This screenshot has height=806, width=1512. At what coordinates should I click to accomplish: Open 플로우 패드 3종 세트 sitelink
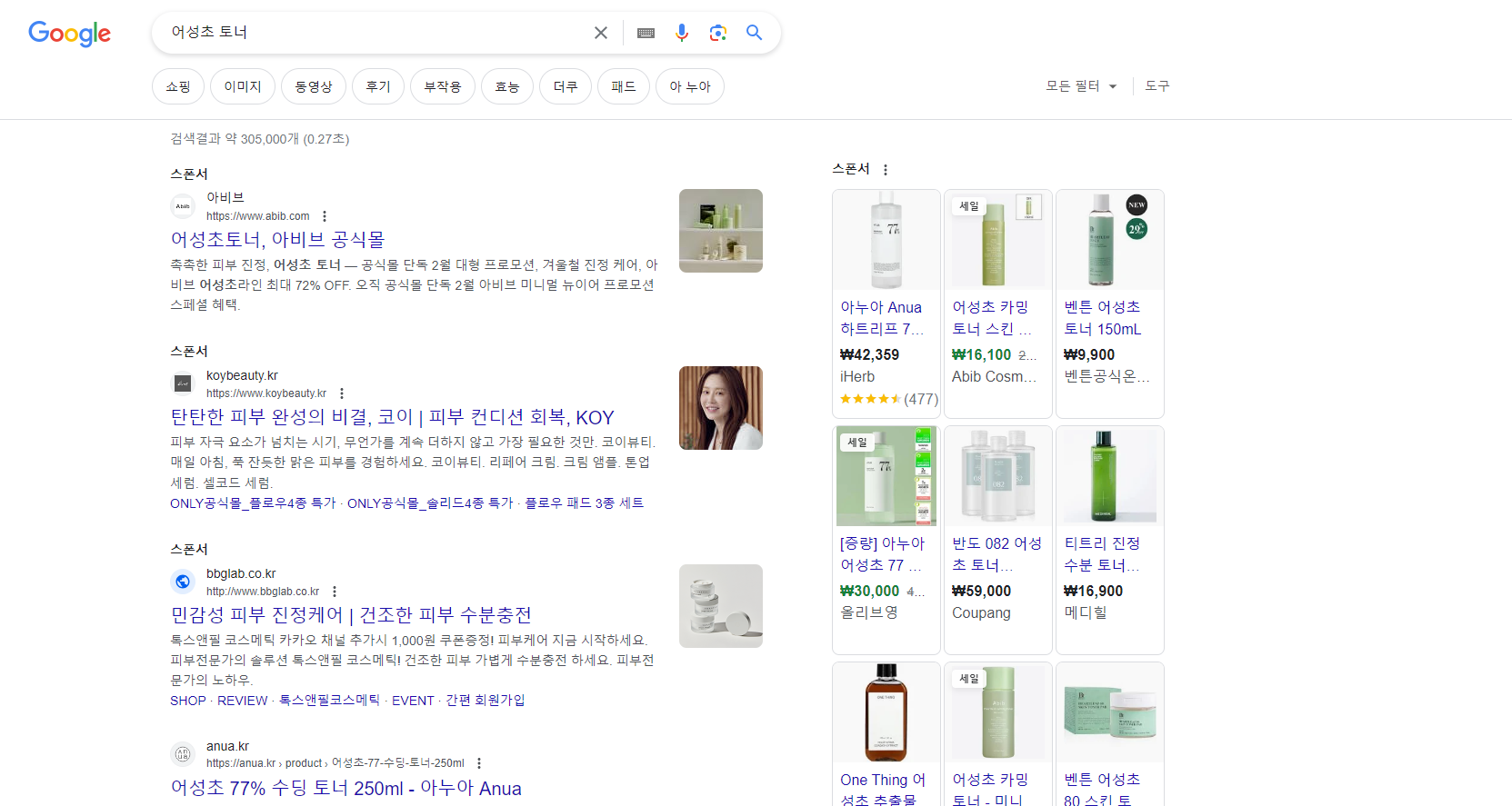tap(584, 503)
